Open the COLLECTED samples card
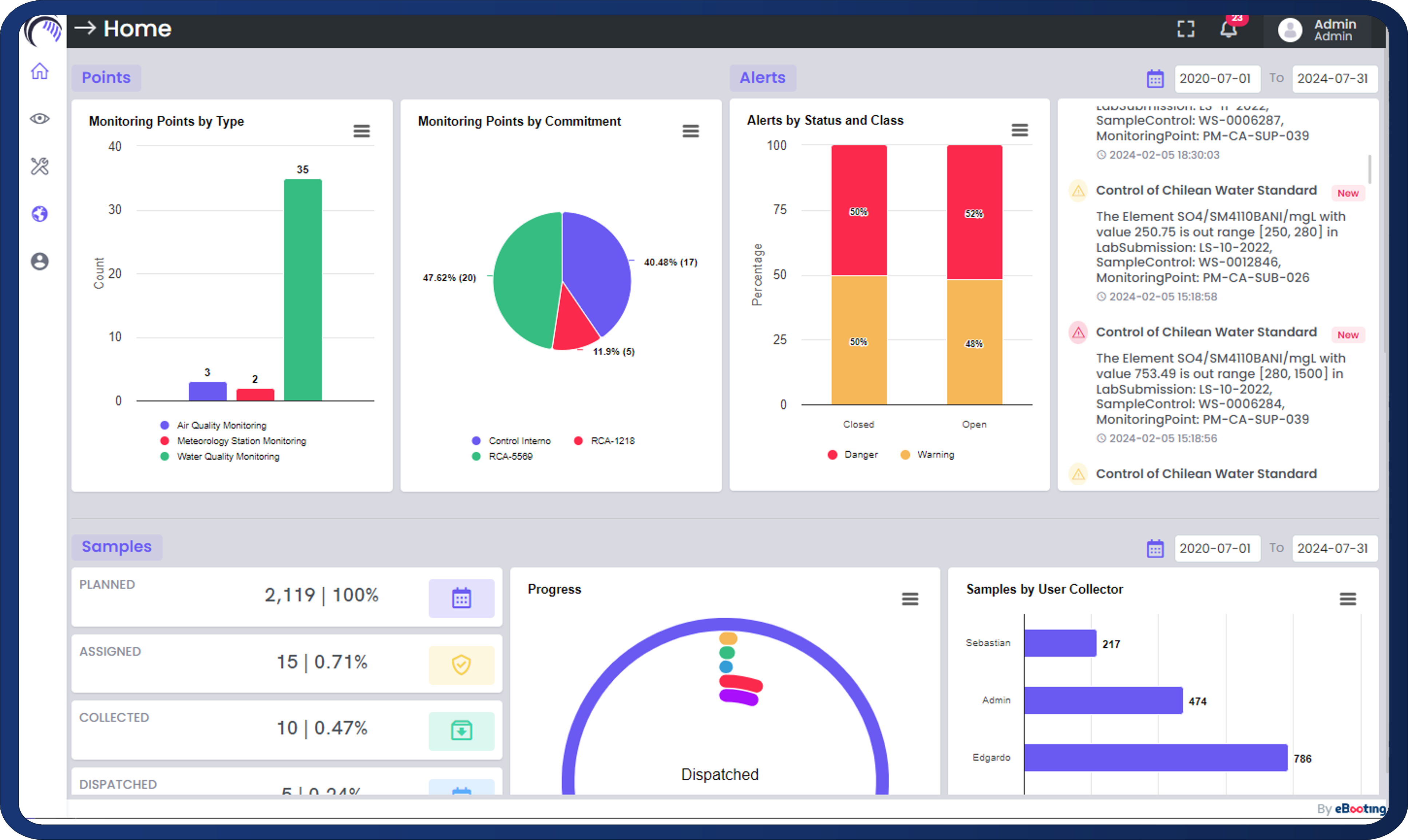1408x840 pixels. click(287, 730)
